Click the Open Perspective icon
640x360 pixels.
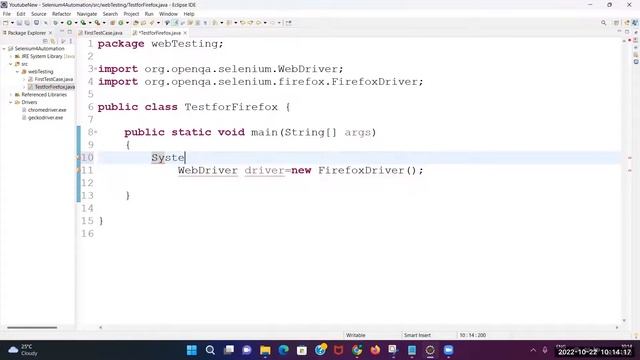[x=616, y=23]
